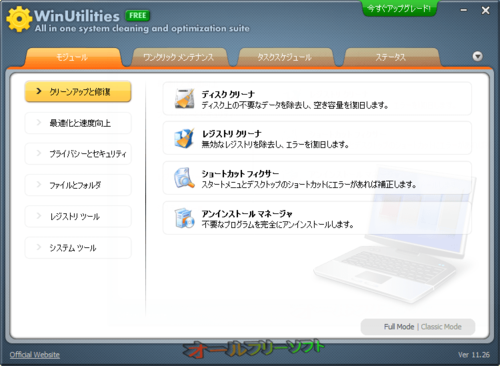The height and width of the screenshot is (366, 500).
Task: Click the green FREE badge
Action: pyautogui.click(x=137, y=15)
